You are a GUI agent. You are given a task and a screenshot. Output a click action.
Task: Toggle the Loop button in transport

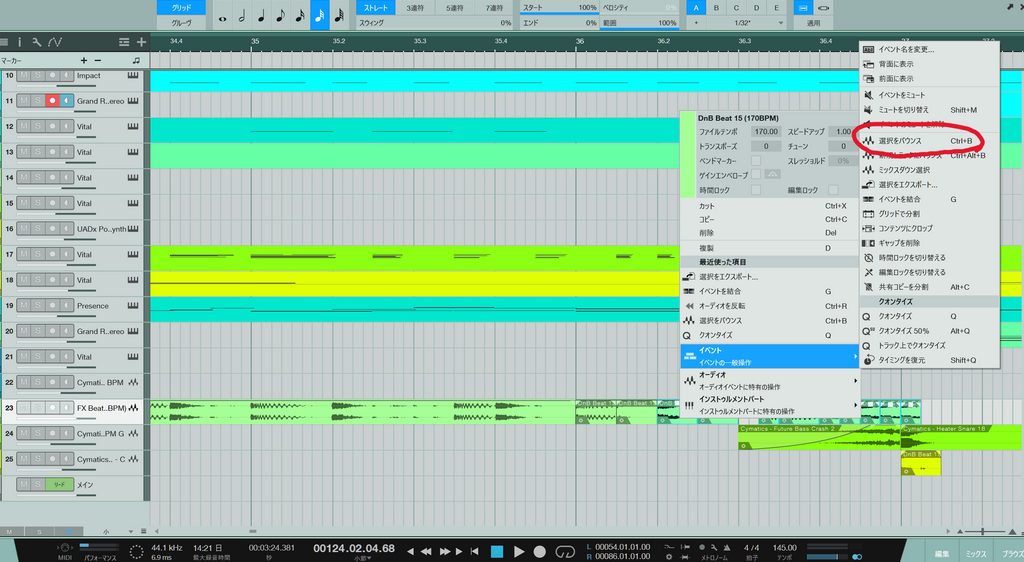(x=565, y=552)
